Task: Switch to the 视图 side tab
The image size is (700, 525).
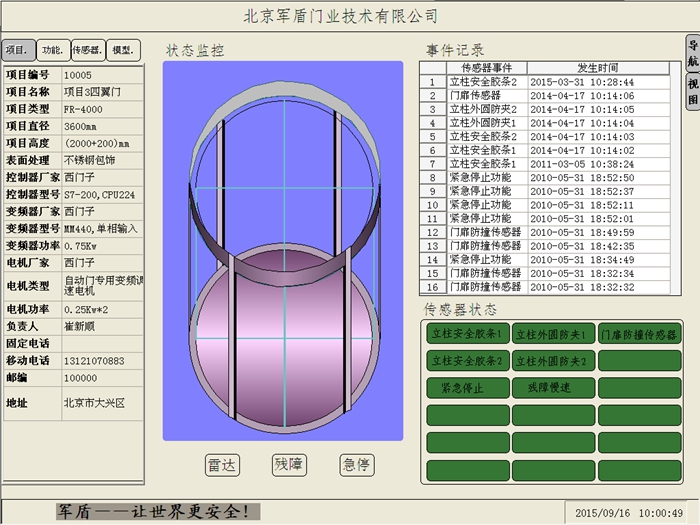Action: pyautogui.click(x=691, y=90)
